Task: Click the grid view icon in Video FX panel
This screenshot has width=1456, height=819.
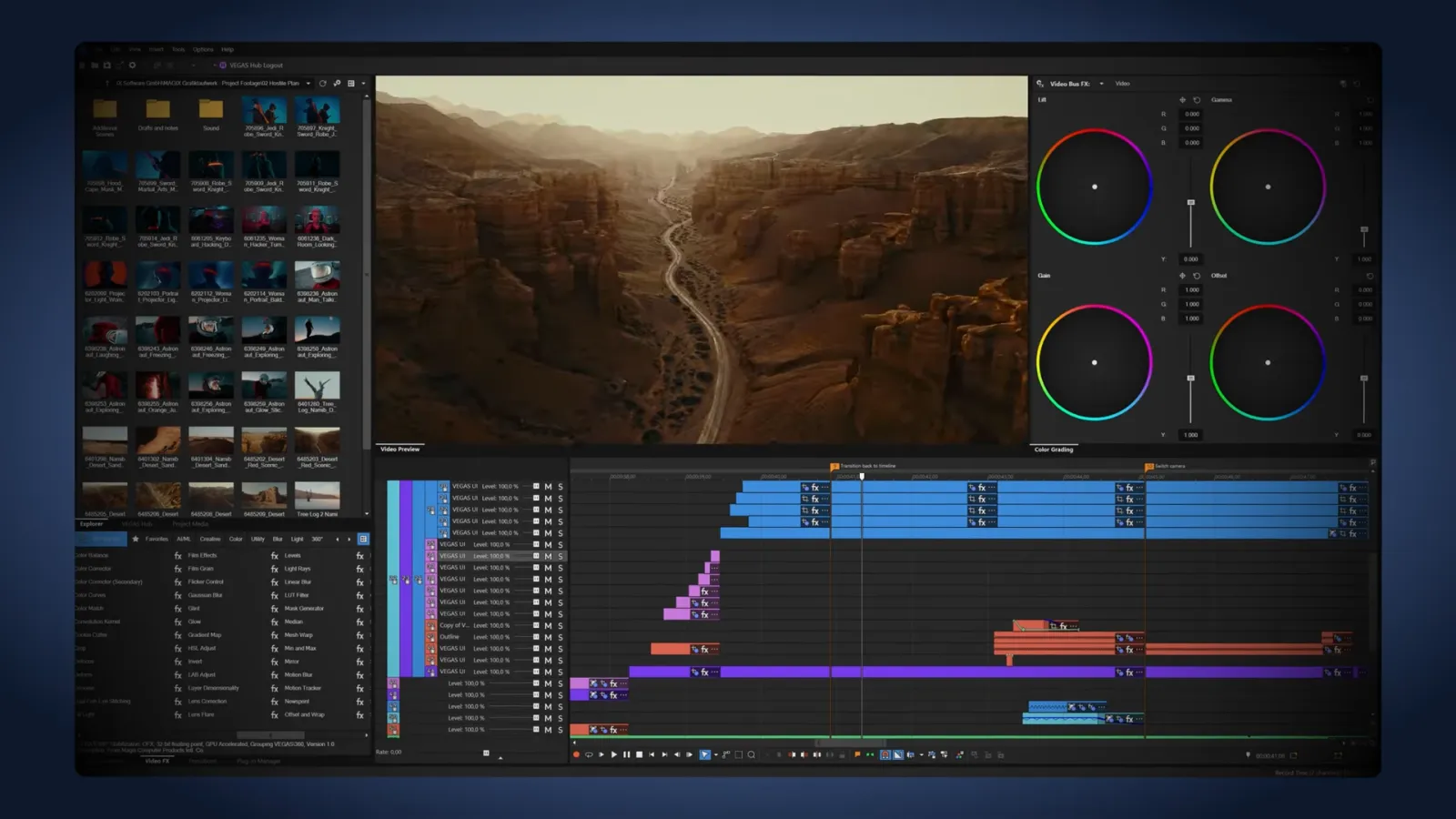Action: tap(363, 538)
